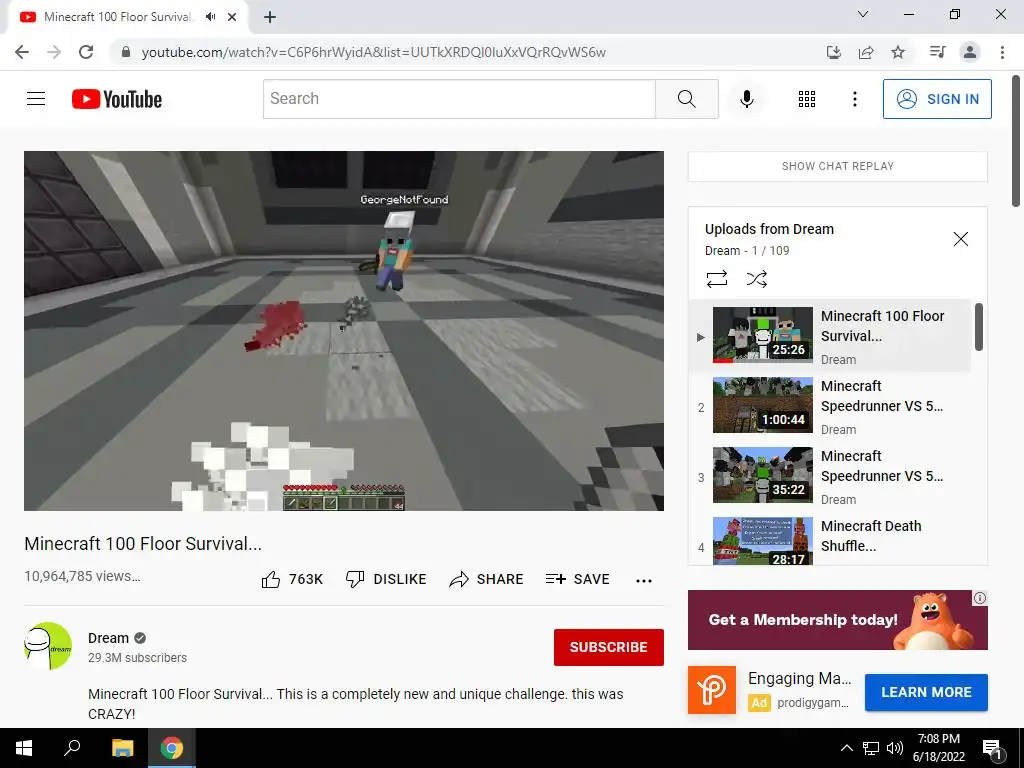Open Chrome three-dot menu
Image resolution: width=1024 pixels, height=768 pixels.
pos(1002,52)
